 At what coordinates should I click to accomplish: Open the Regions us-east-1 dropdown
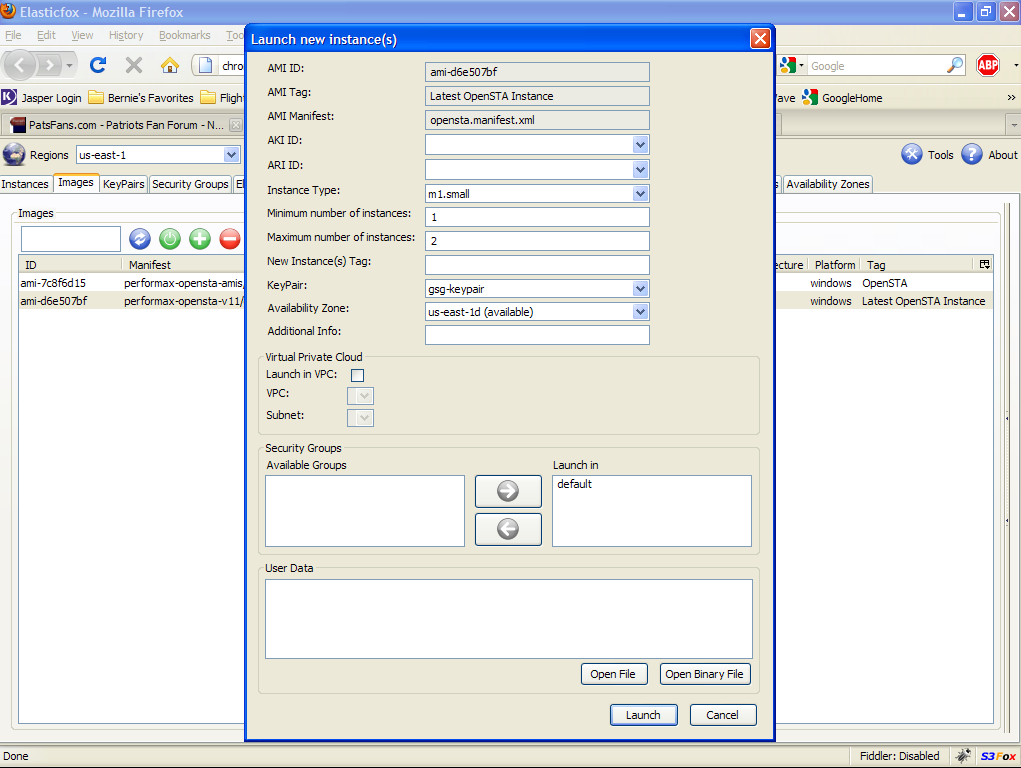tap(231, 155)
